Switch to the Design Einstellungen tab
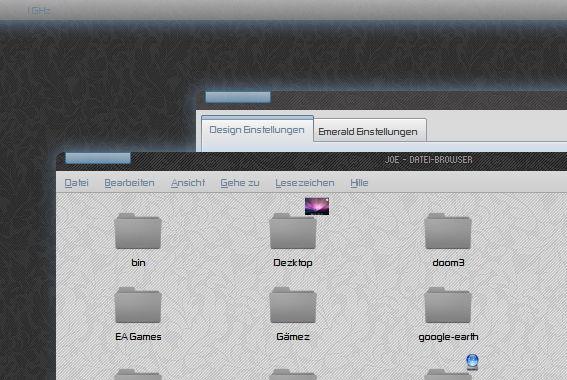 click(x=257, y=130)
